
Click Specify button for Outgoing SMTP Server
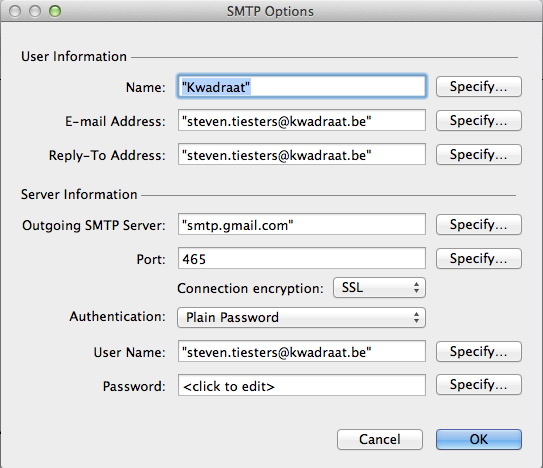[x=479, y=224]
